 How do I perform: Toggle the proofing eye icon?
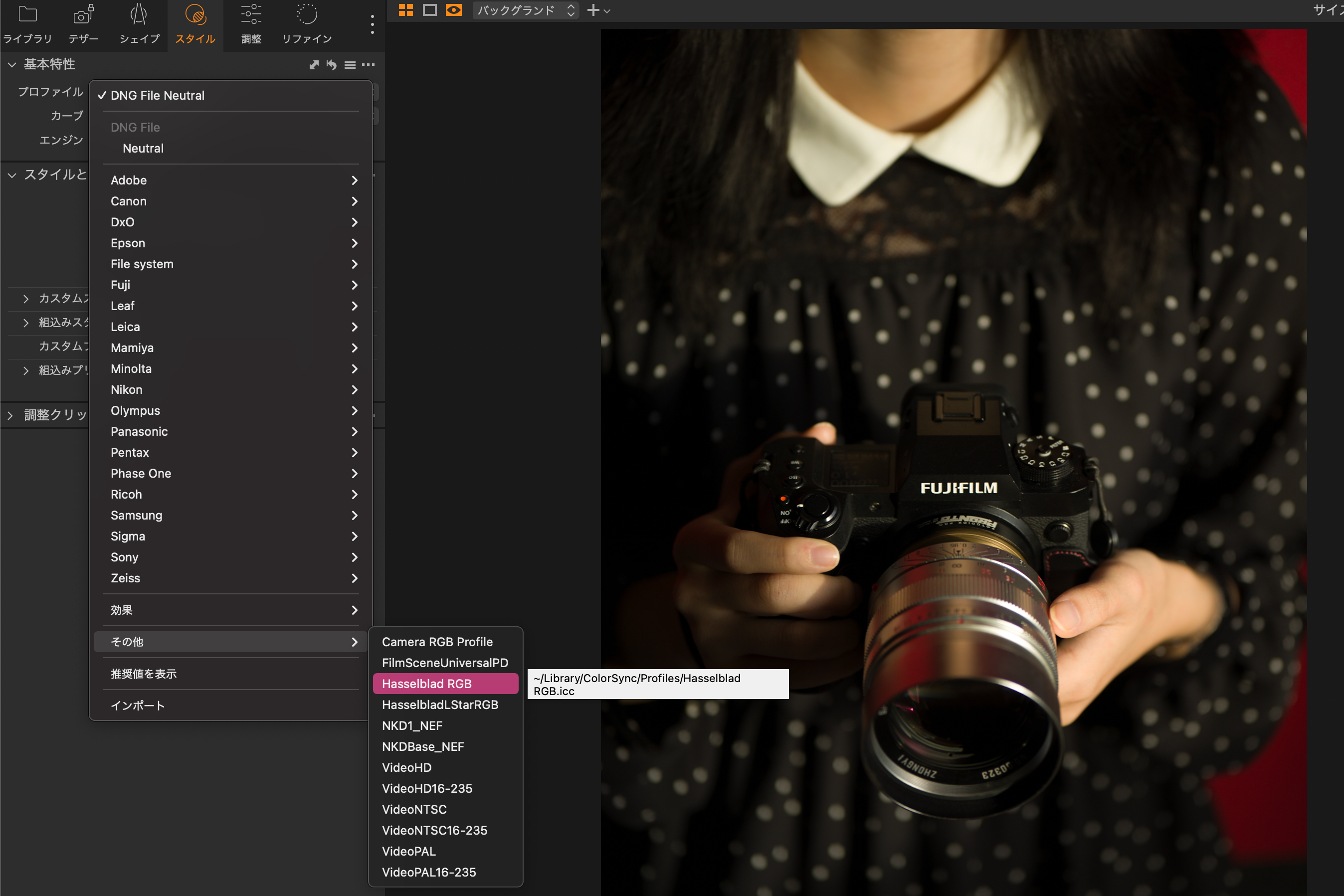pos(454,9)
